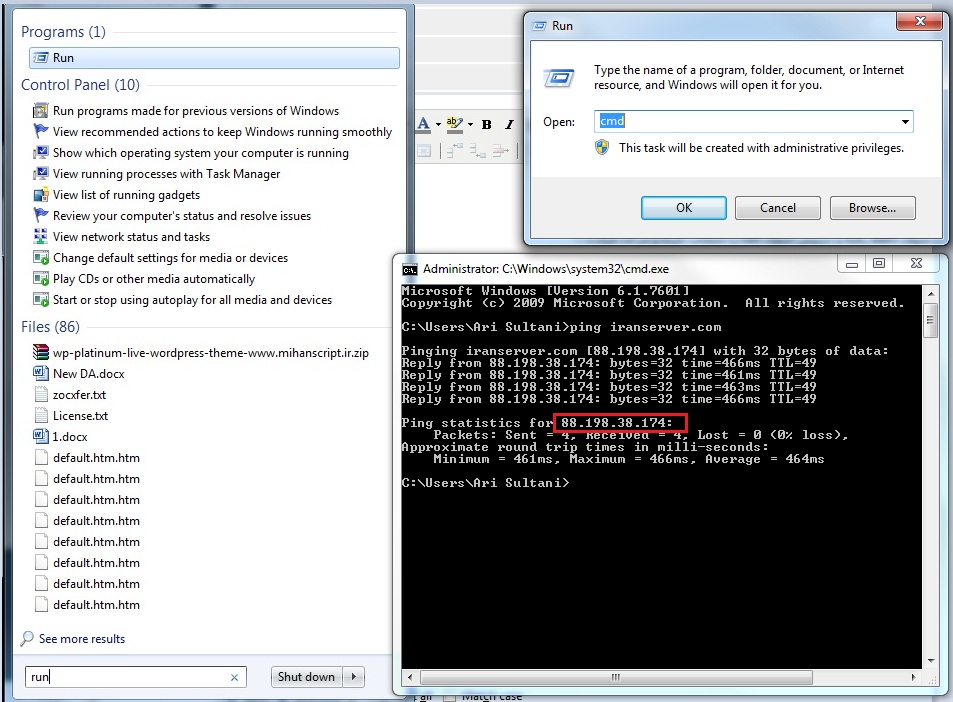Open Change default settings for media or devices
Image resolution: width=953 pixels, height=702 pixels.
click(x=160, y=258)
